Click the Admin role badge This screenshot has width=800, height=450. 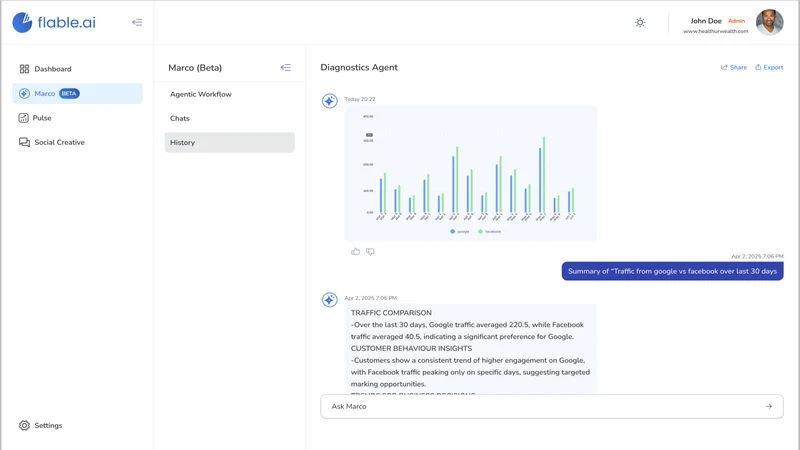pyautogui.click(x=736, y=21)
